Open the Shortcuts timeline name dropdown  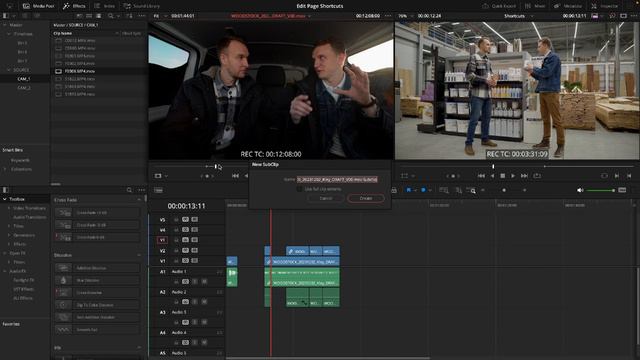518,16
